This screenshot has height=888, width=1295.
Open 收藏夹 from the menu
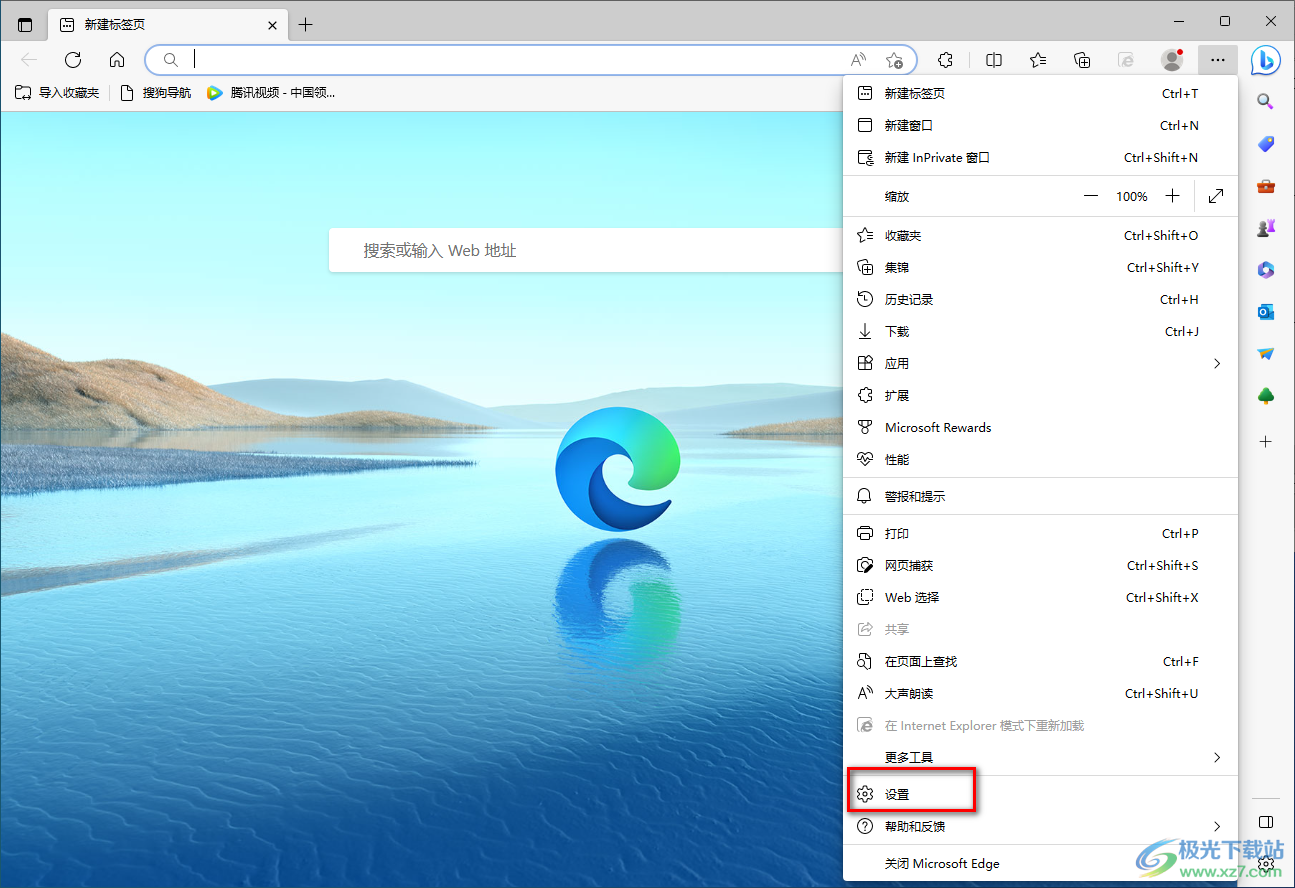(1040, 235)
